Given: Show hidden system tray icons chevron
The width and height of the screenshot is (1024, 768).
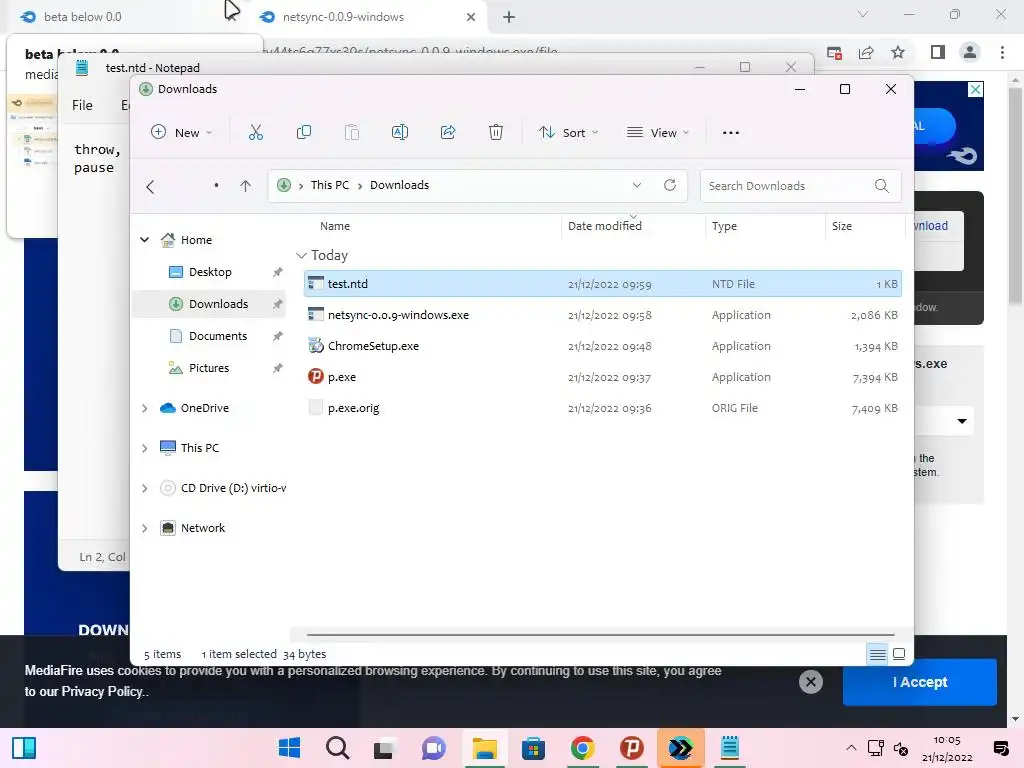Looking at the screenshot, I should (851, 748).
